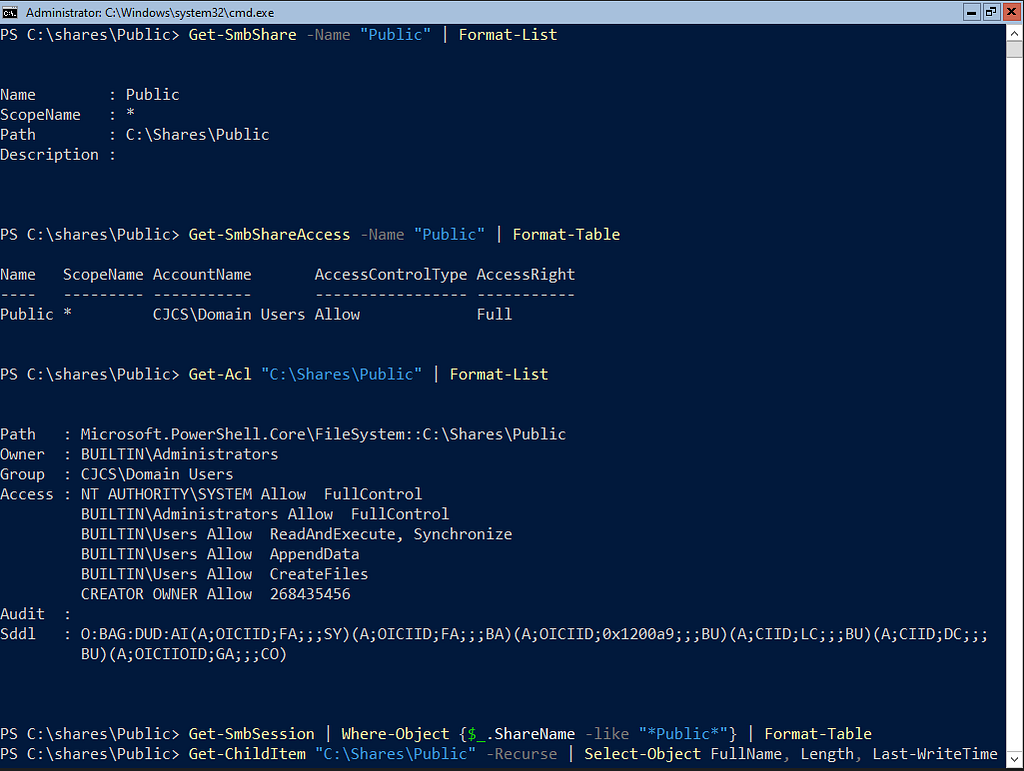1024x771 pixels.
Task: Click the '-Recurse' parameter text
Action: [522, 754]
